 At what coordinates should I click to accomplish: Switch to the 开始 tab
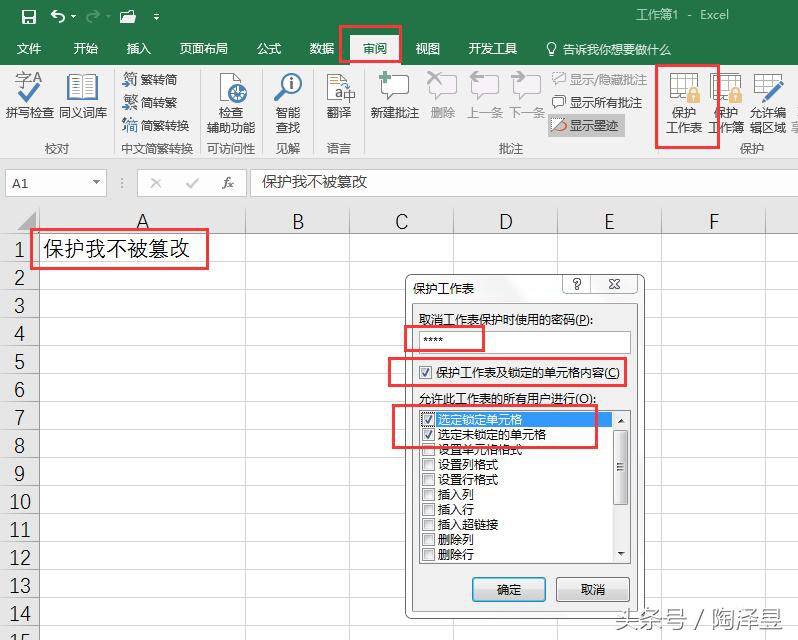pyautogui.click(x=86, y=49)
